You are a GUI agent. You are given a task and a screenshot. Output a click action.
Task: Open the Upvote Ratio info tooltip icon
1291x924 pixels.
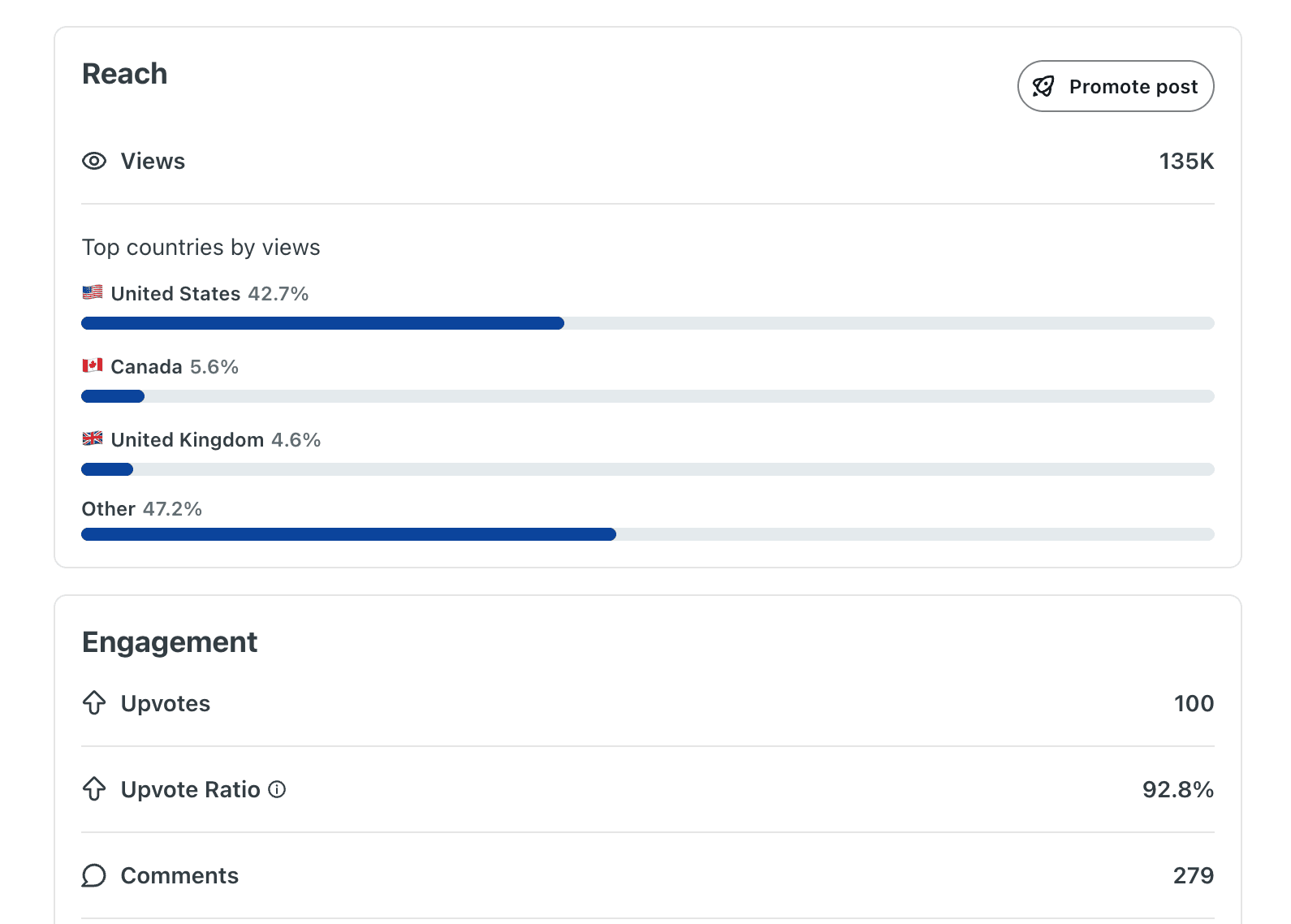coord(277,789)
